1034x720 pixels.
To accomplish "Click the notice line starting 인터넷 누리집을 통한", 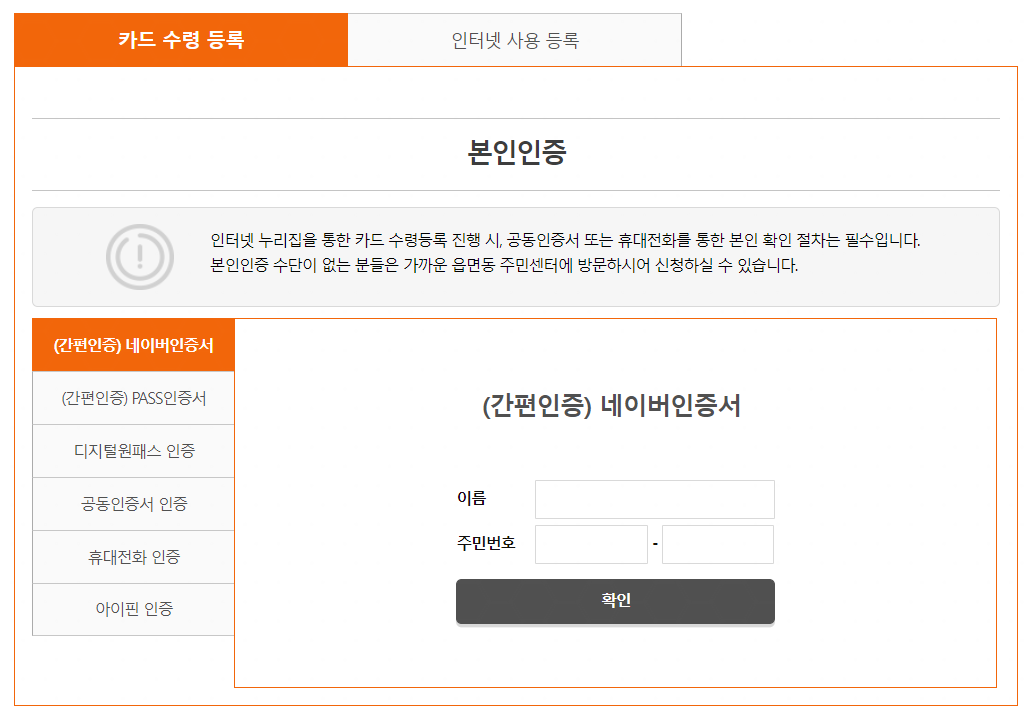I will tap(565, 240).
